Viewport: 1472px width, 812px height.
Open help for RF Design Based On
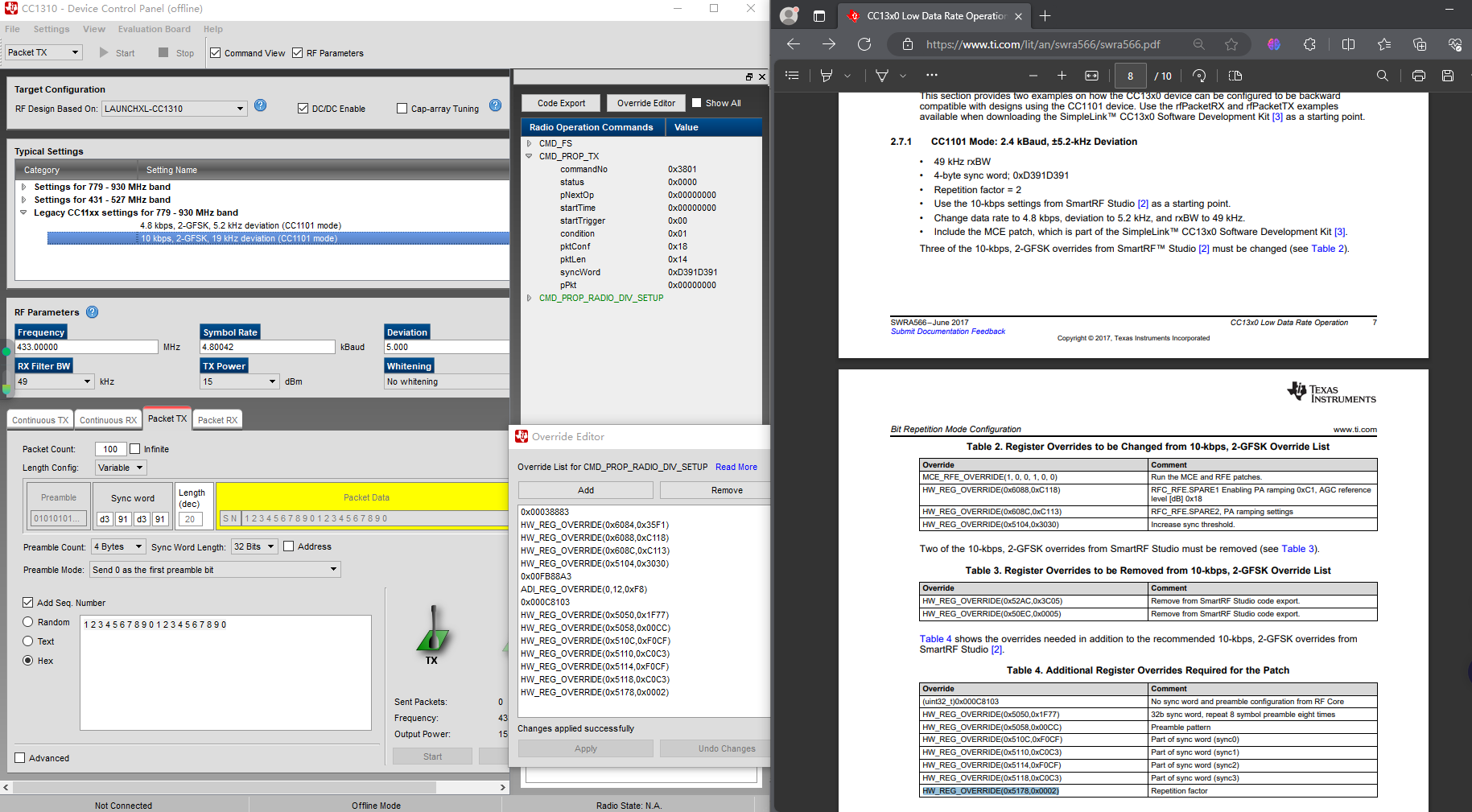[x=261, y=105]
